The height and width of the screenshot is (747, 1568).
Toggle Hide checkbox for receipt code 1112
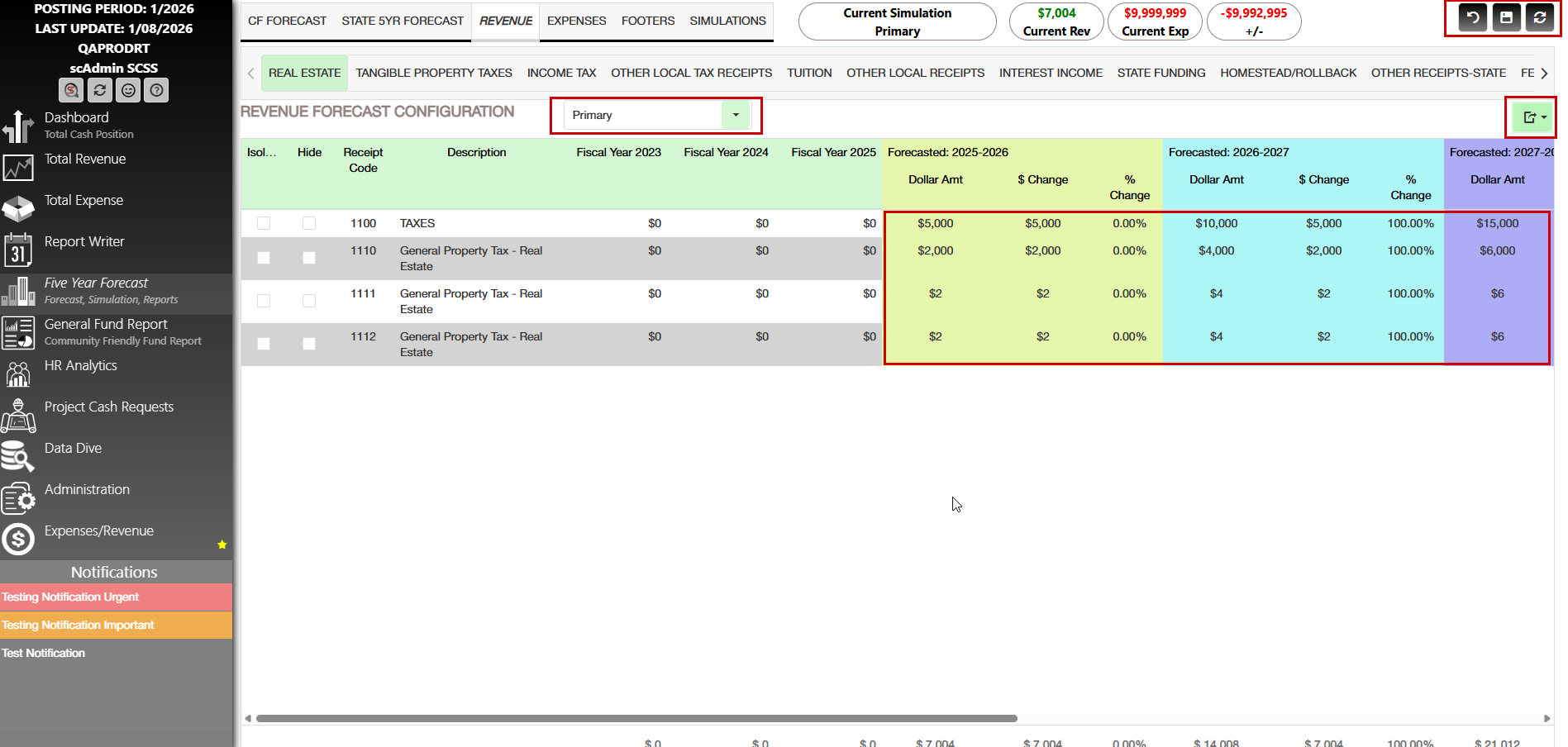coord(309,344)
